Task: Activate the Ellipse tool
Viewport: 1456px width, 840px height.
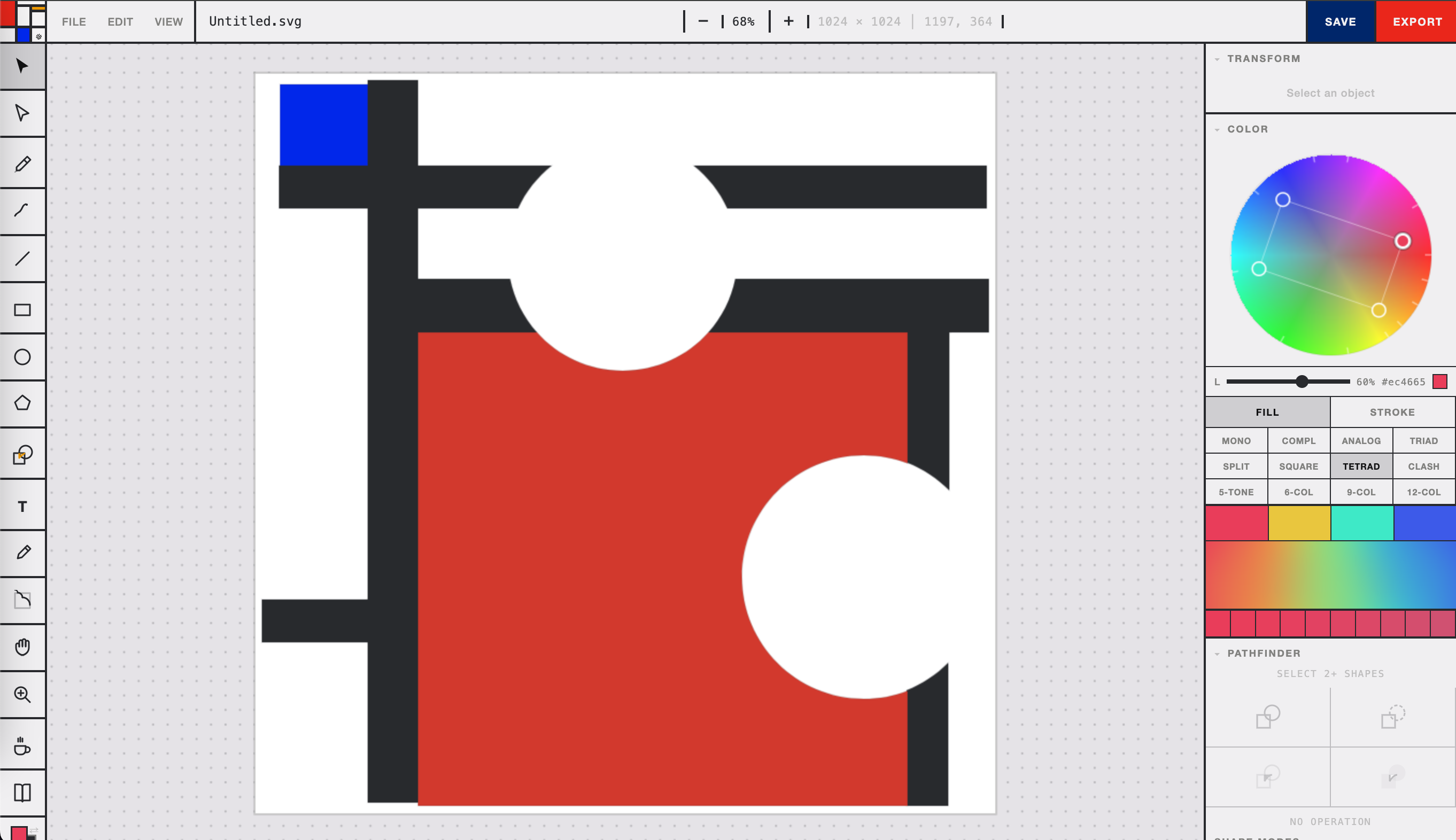Action: pyautogui.click(x=22, y=357)
